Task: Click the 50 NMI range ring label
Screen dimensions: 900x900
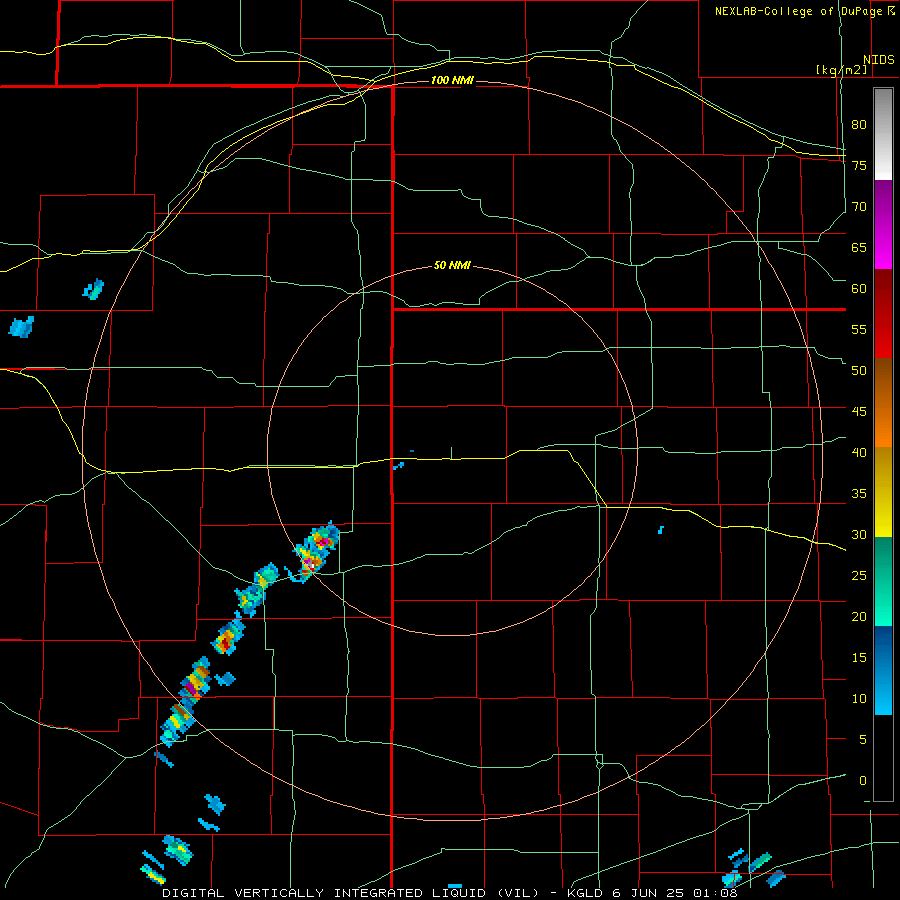Action: (x=452, y=265)
